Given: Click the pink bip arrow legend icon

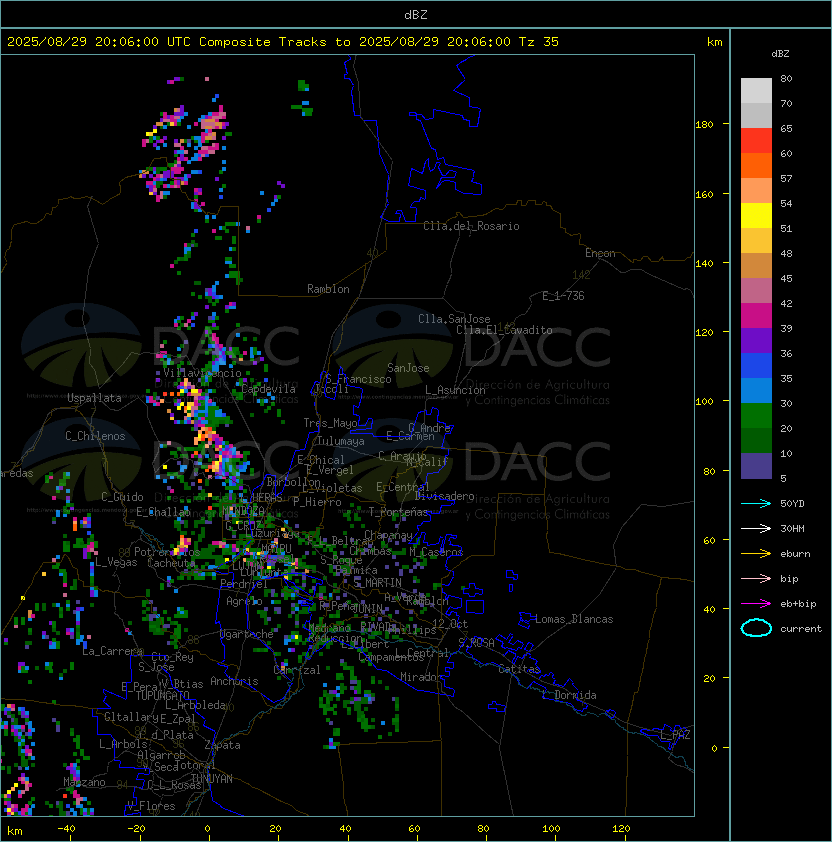Looking at the screenshot, I should (x=756, y=578).
